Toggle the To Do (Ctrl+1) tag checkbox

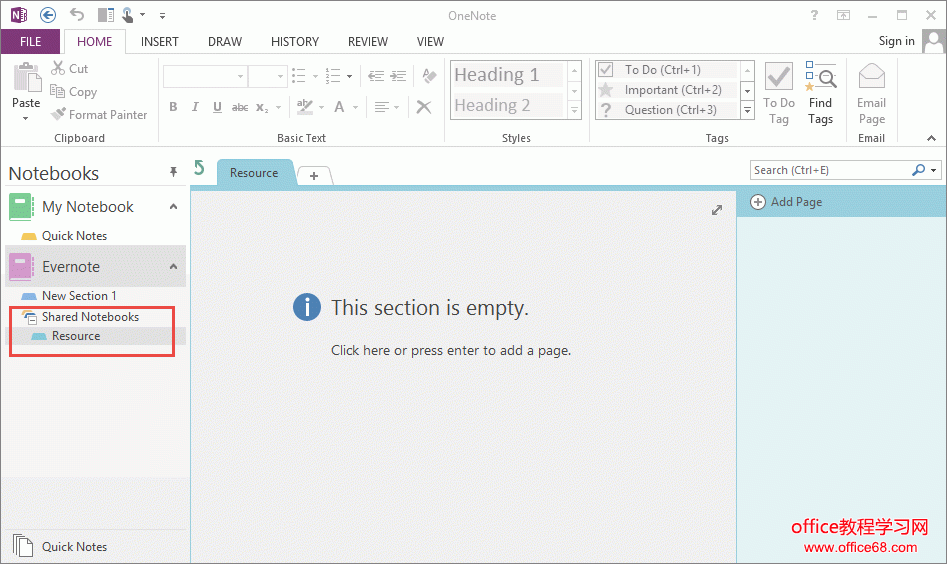tap(605, 70)
